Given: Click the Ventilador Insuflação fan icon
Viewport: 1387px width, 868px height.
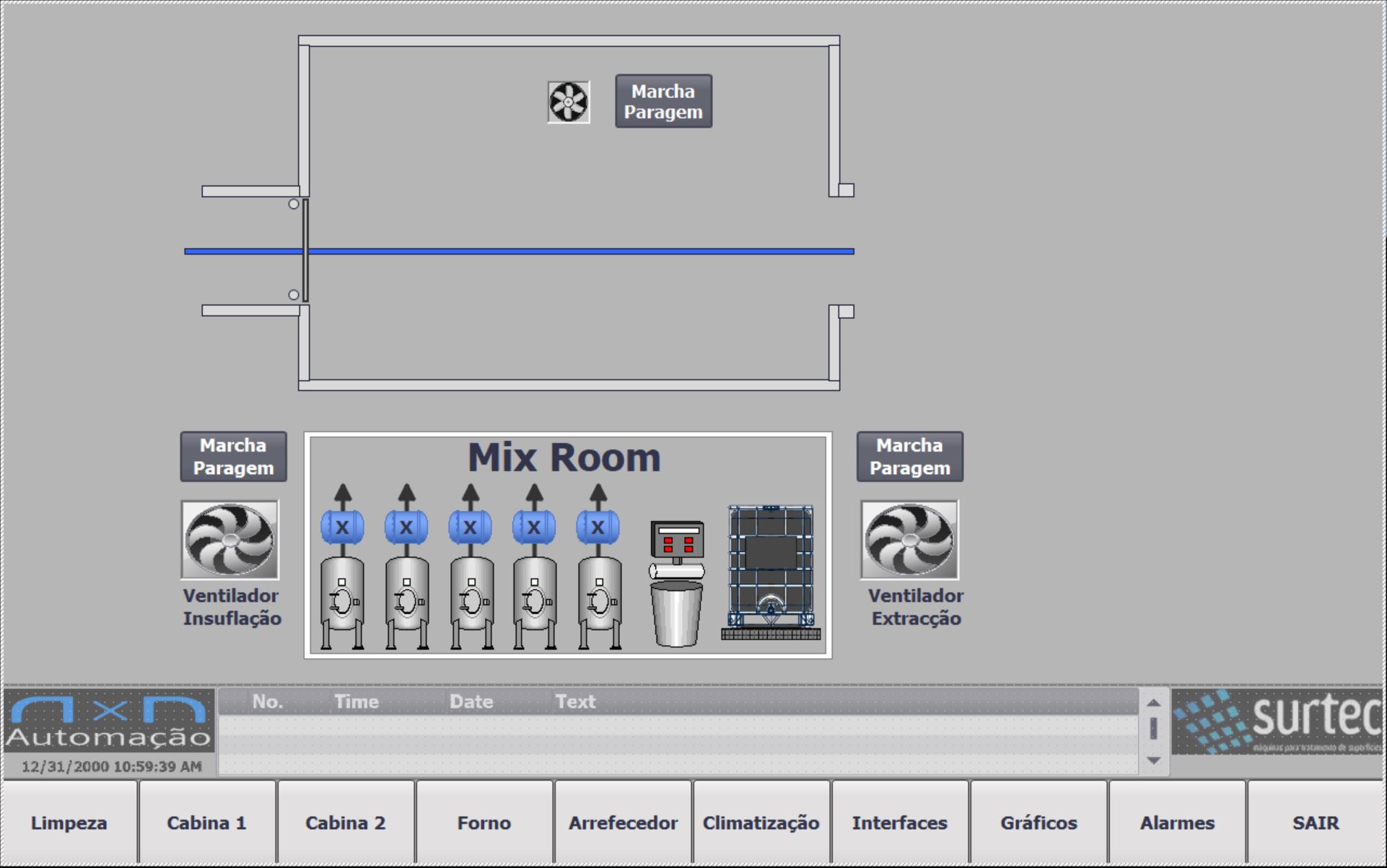Looking at the screenshot, I should (229, 540).
